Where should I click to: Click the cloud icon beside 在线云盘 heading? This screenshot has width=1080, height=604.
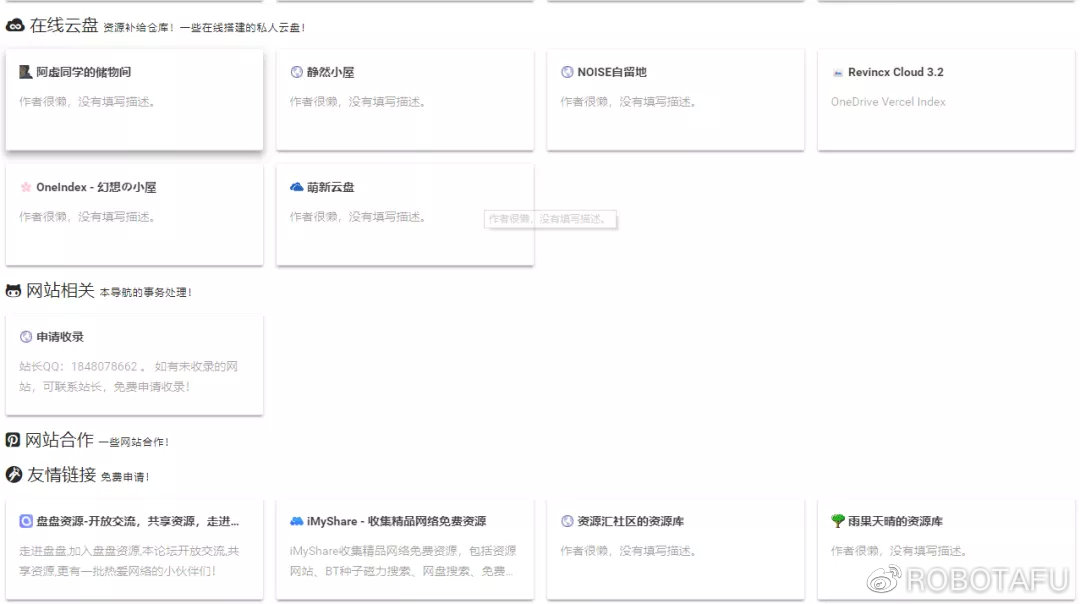[14, 26]
